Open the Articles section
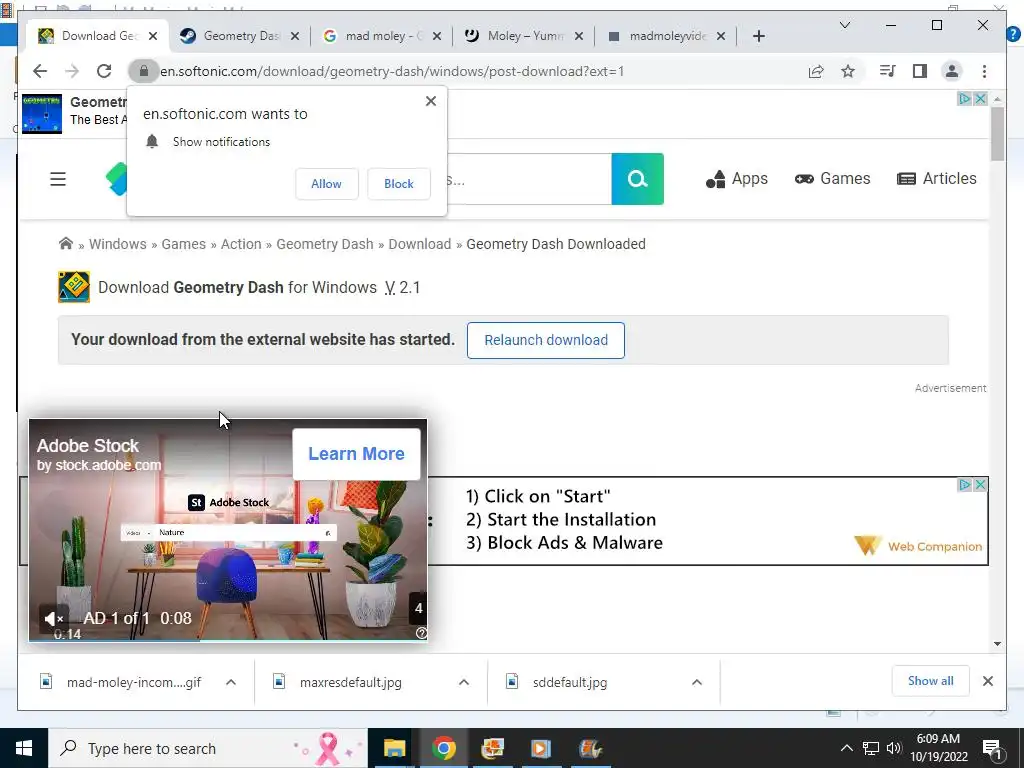Viewport: 1024px width, 768px height. 936,179
